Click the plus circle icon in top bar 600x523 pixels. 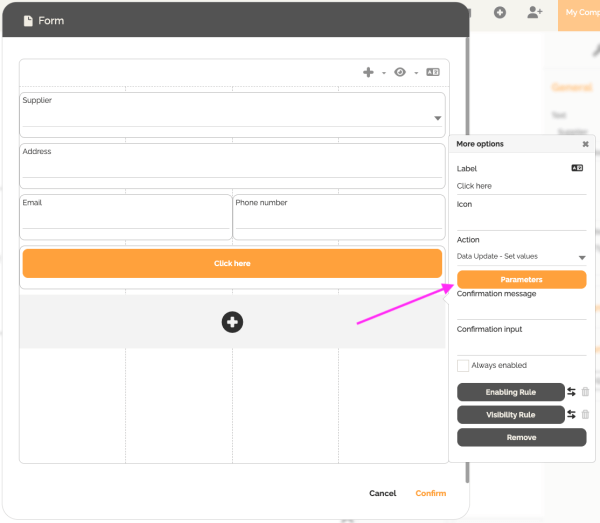pyautogui.click(x=500, y=12)
